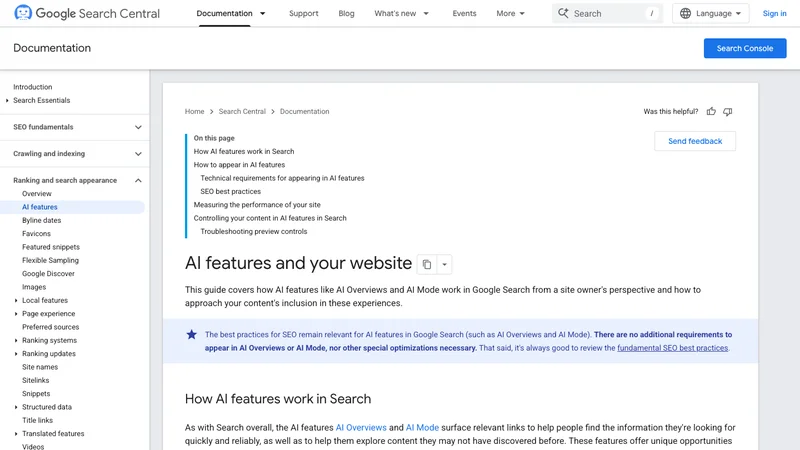Screen dimensions: 800x450
Task: Give thumbs down feedback
Action: [x=728, y=111]
